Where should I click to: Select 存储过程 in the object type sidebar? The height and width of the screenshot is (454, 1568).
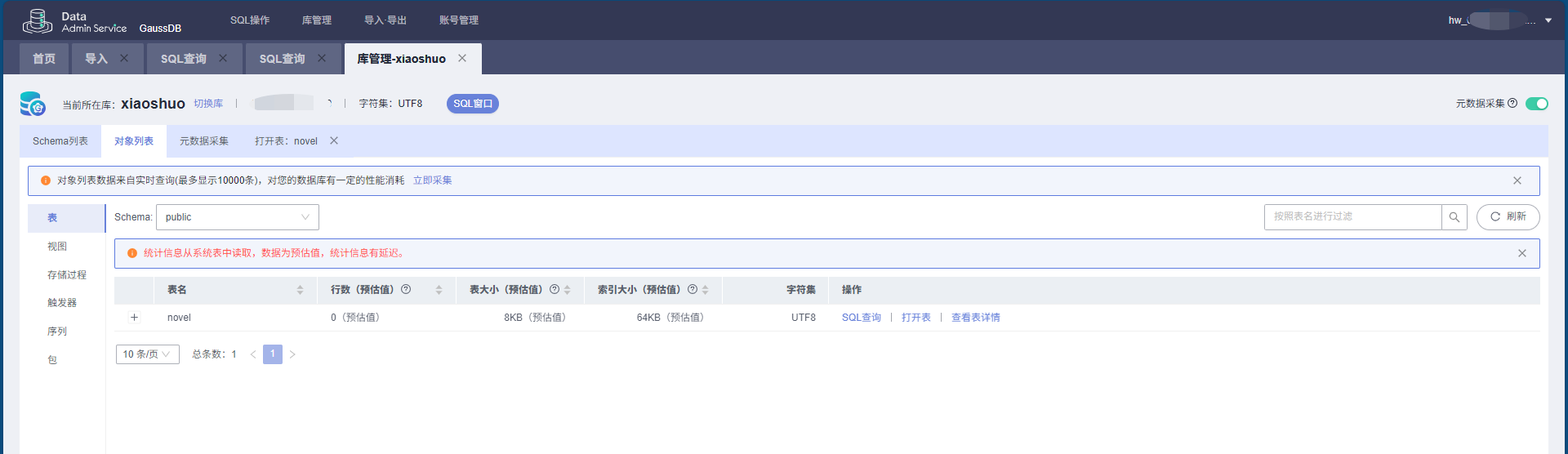point(67,275)
